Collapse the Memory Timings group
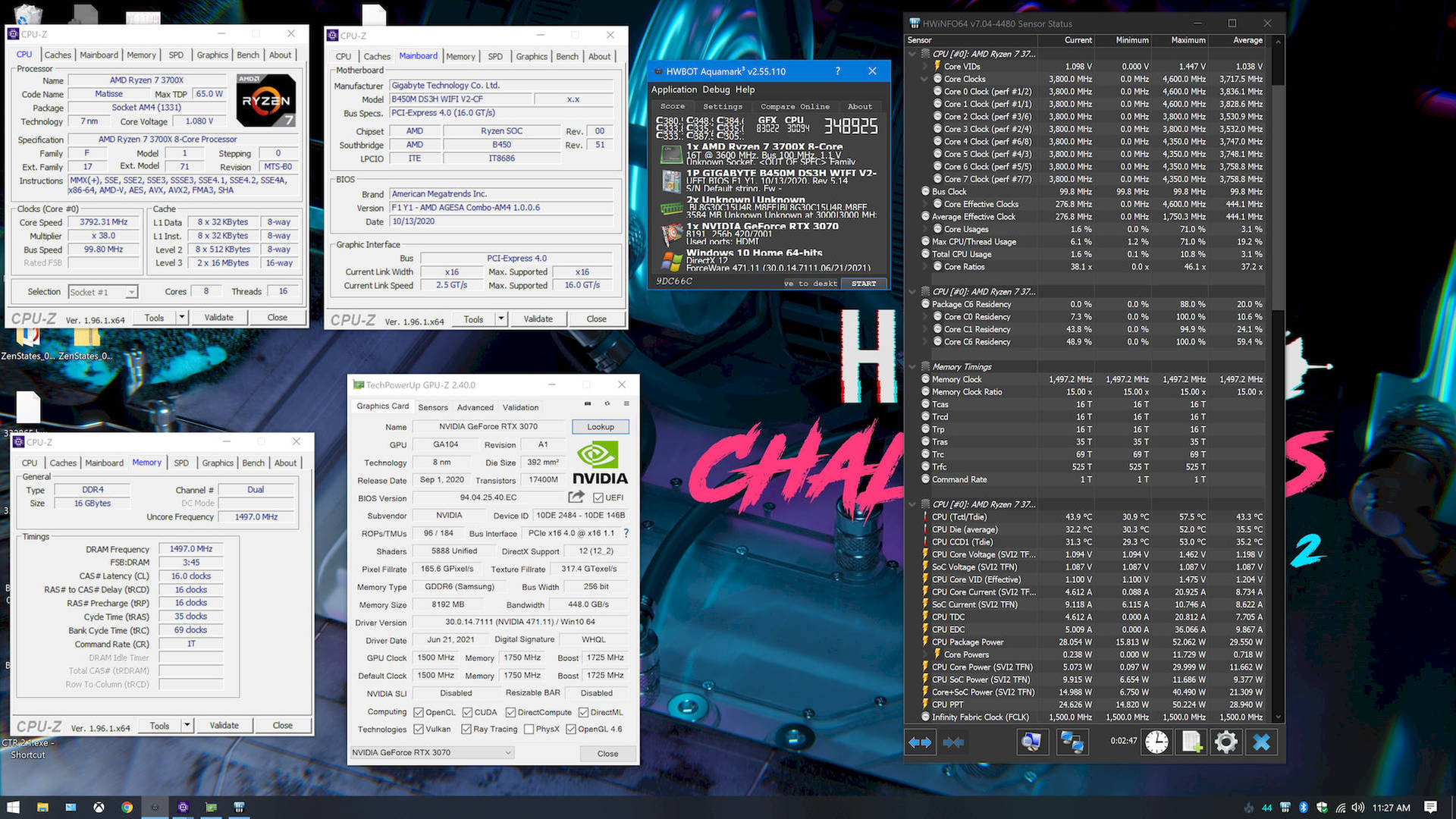The image size is (1456, 819). pos(912,367)
